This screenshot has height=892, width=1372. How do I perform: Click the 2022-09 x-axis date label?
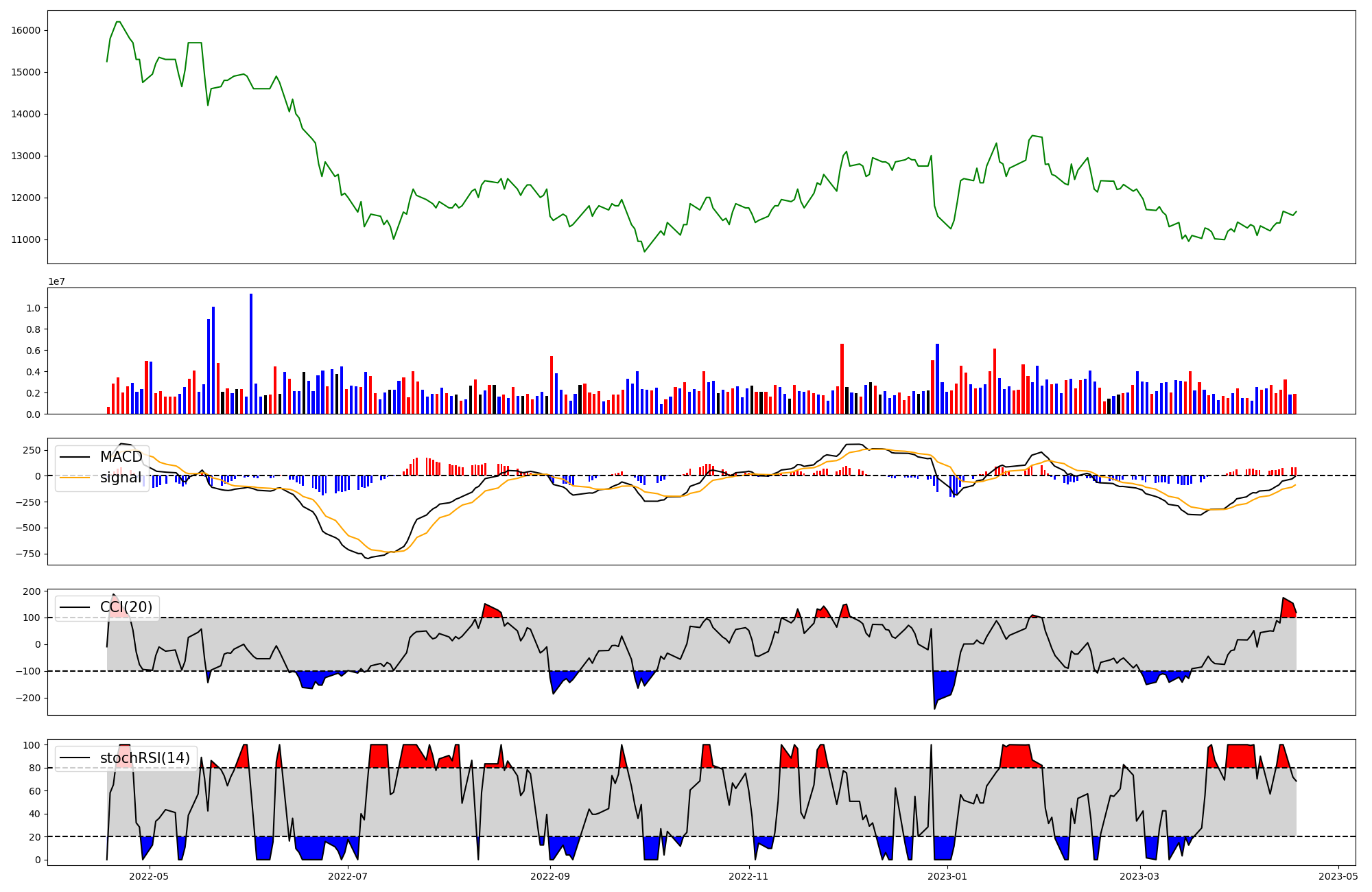tap(550, 876)
